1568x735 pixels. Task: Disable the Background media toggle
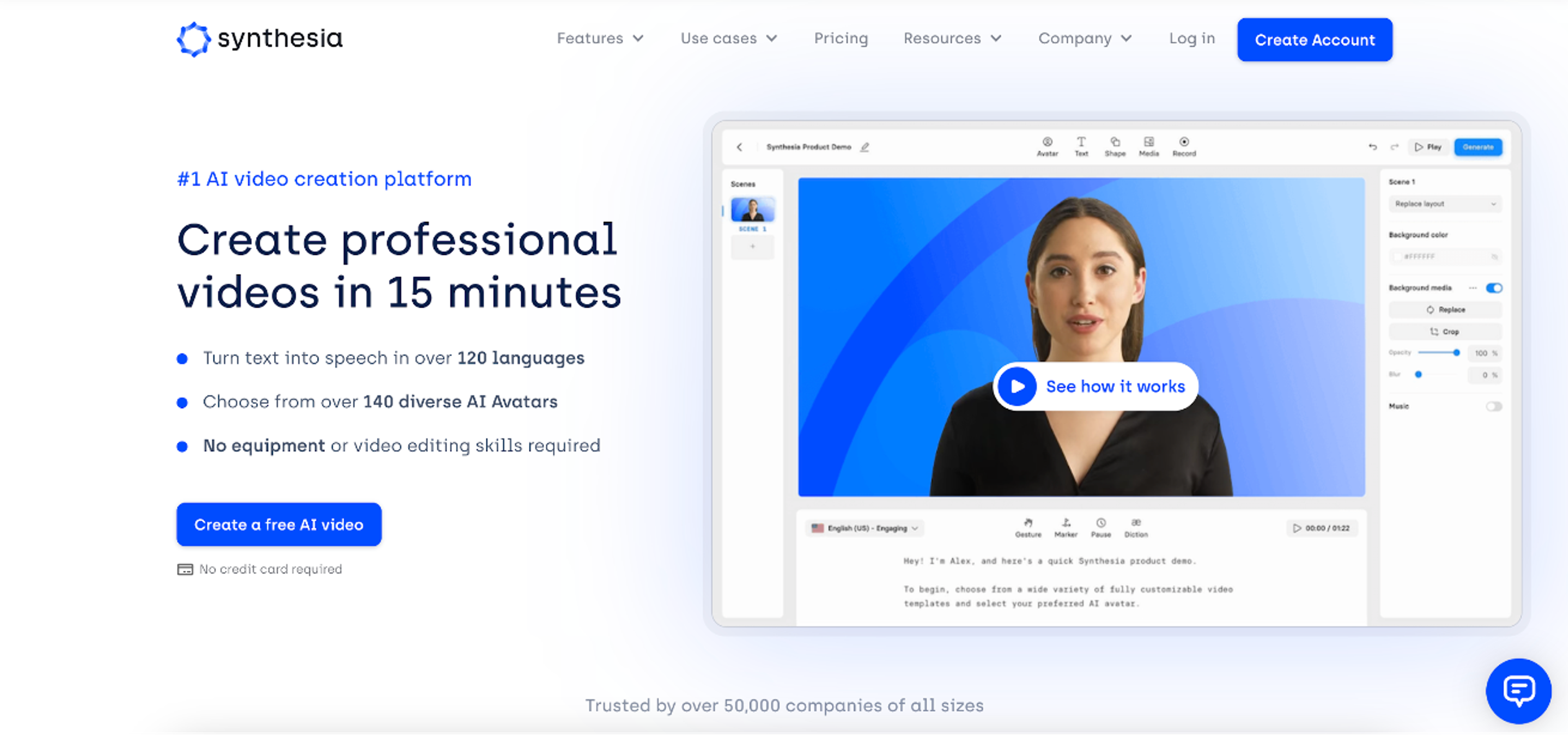pyautogui.click(x=1494, y=288)
